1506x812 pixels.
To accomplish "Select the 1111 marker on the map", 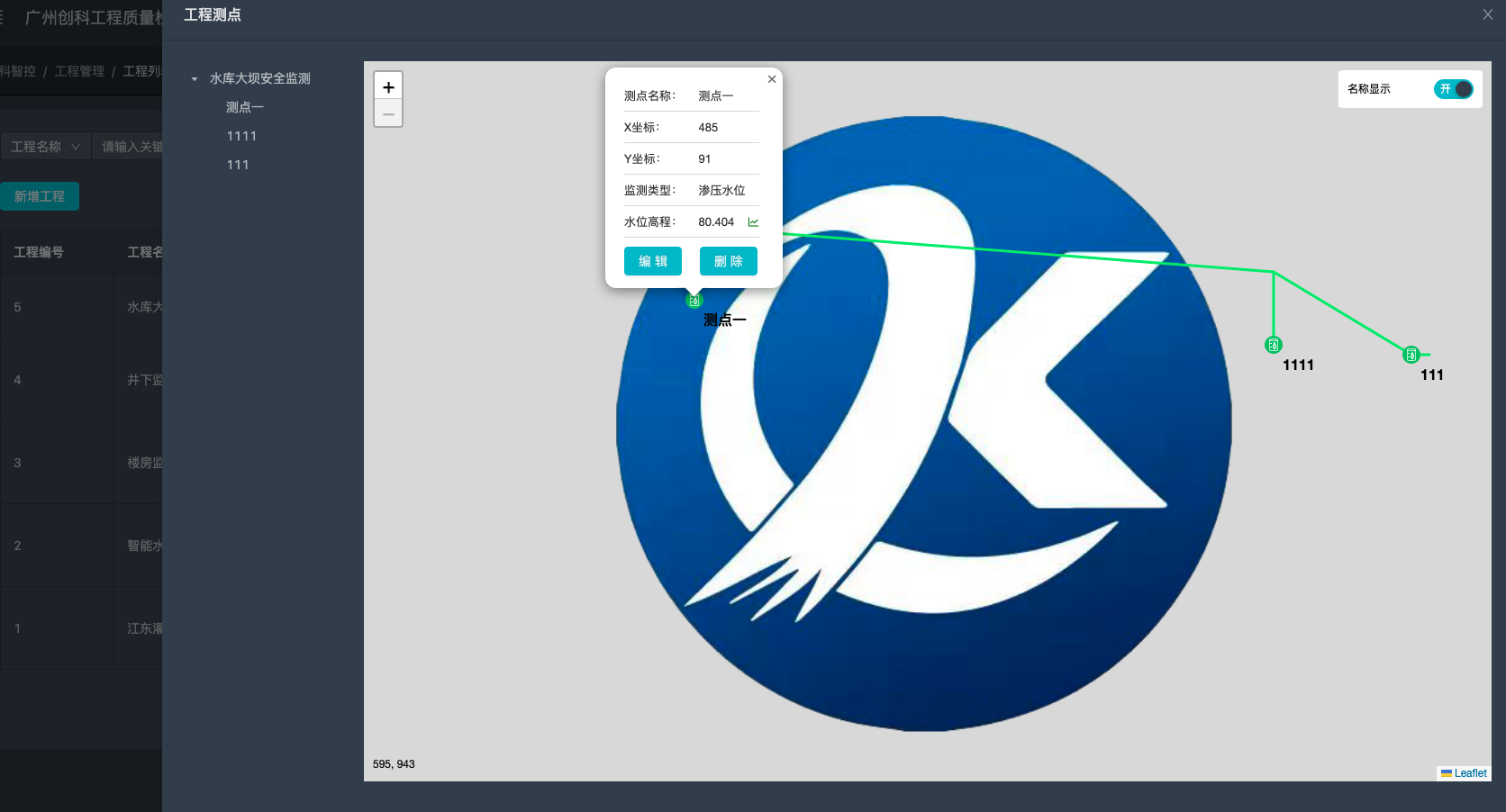I will (1273, 345).
